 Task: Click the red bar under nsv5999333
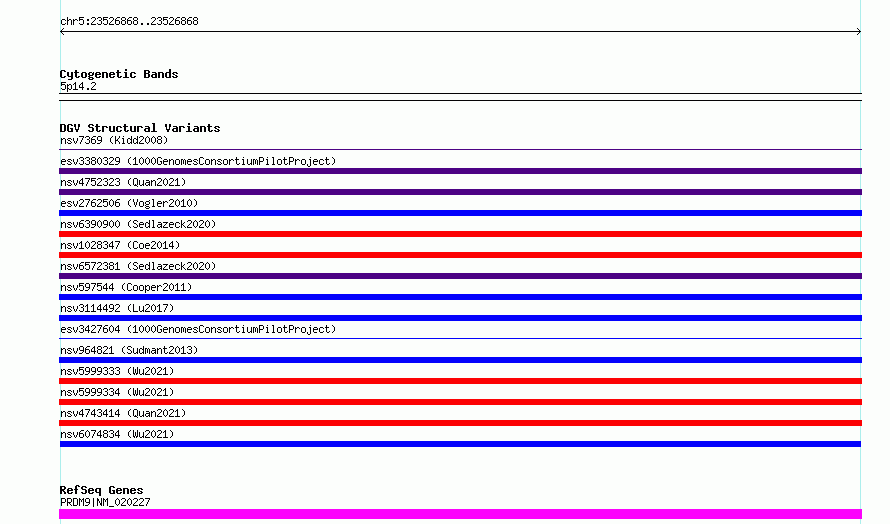click(x=460, y=381)
